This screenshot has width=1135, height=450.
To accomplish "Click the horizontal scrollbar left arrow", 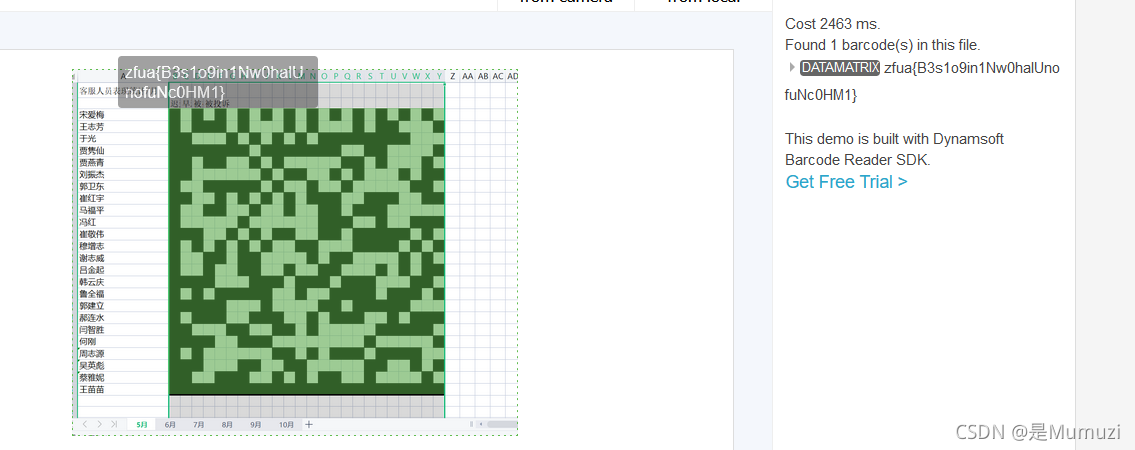I will [481, 424].
